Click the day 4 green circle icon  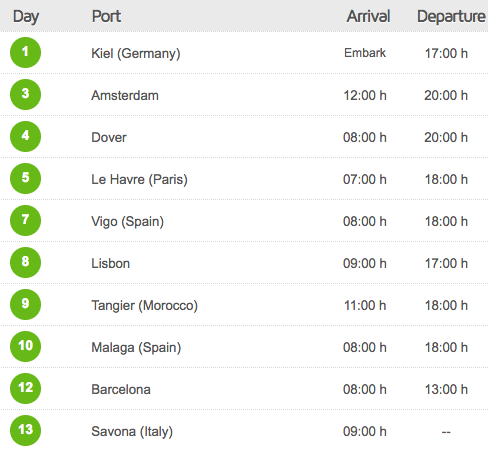coord(25,137)
